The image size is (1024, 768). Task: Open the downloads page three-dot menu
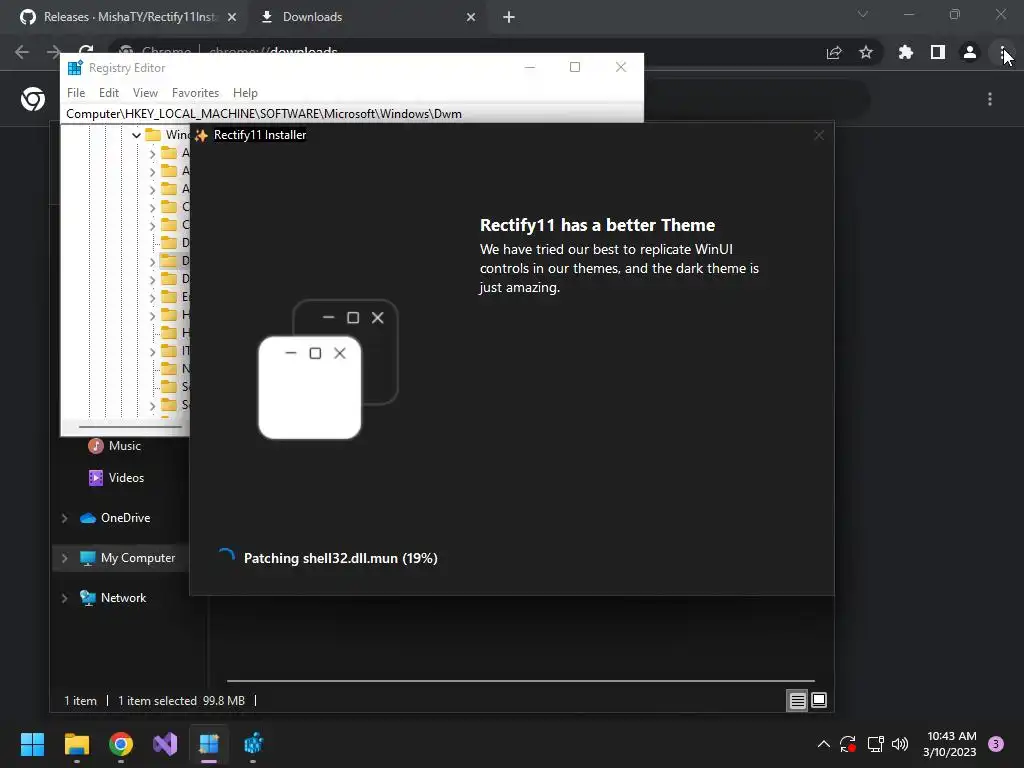(x=990, y=99)
